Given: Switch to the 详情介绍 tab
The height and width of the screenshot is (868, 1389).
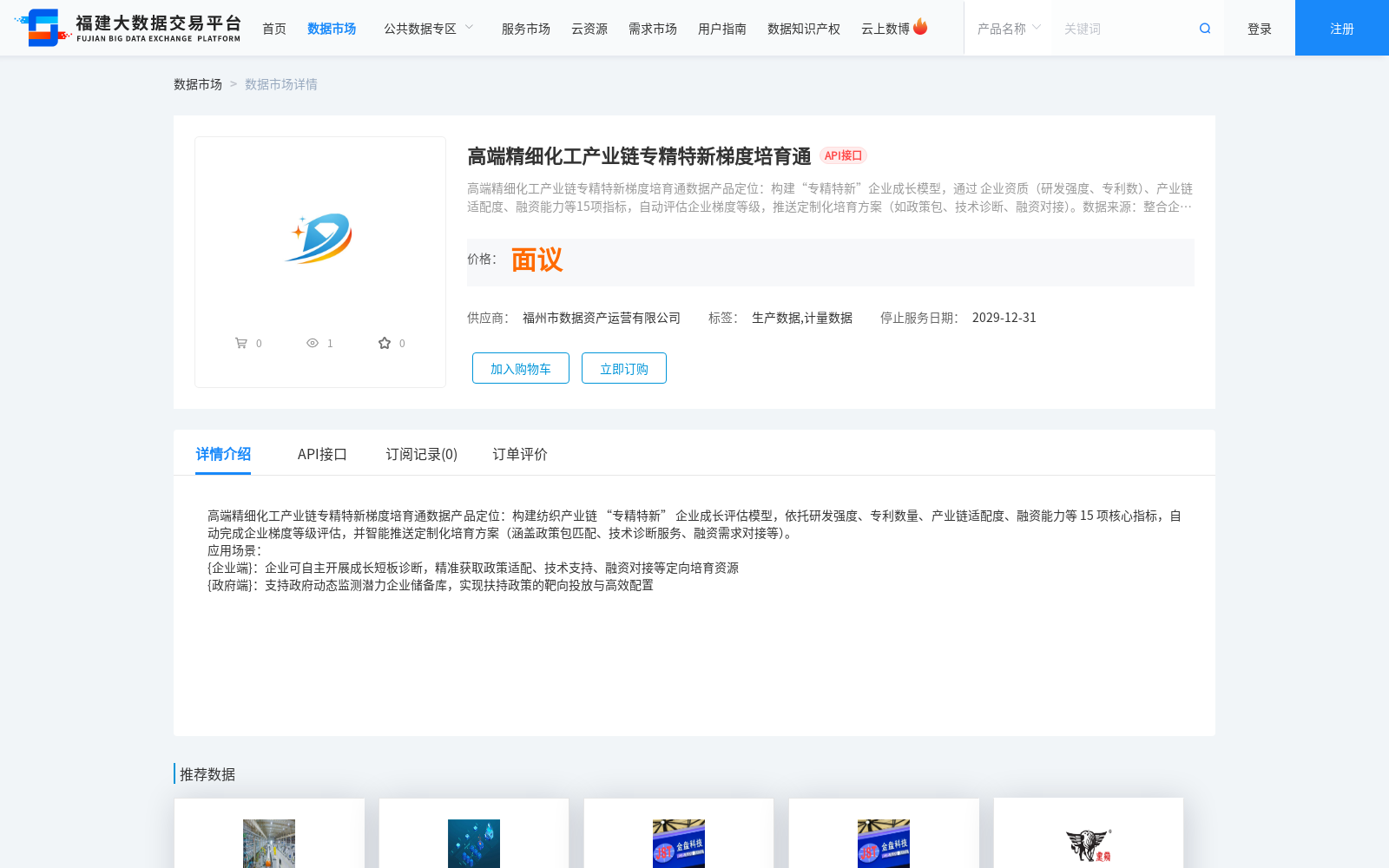Looking at the screenshot, I should pyautogui.click(x=223, y=454).
